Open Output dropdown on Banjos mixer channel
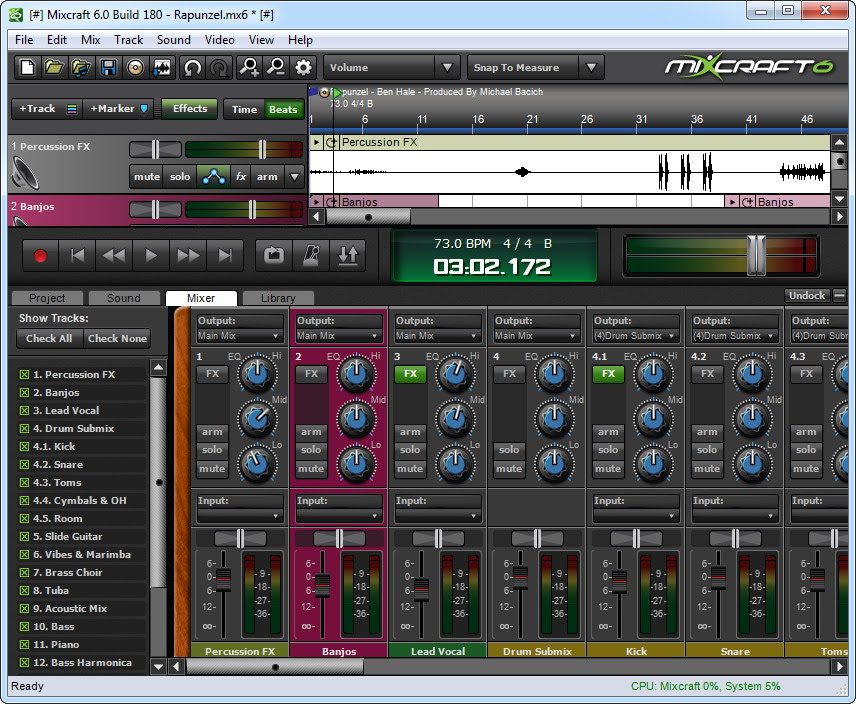856x704 pixels. 338,336
